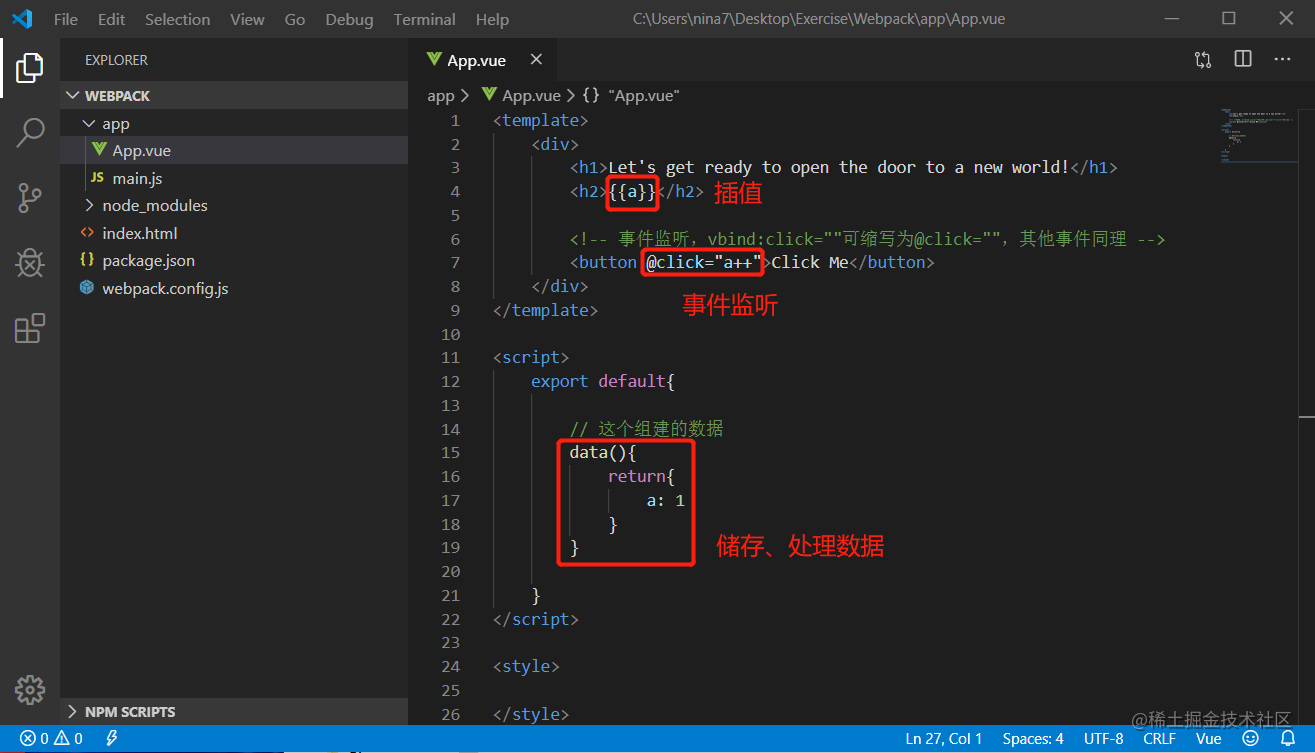Change encoding via UTF-8 status item
The width and height of the screenshot is (1315, 753).
tap(1104, 739)
